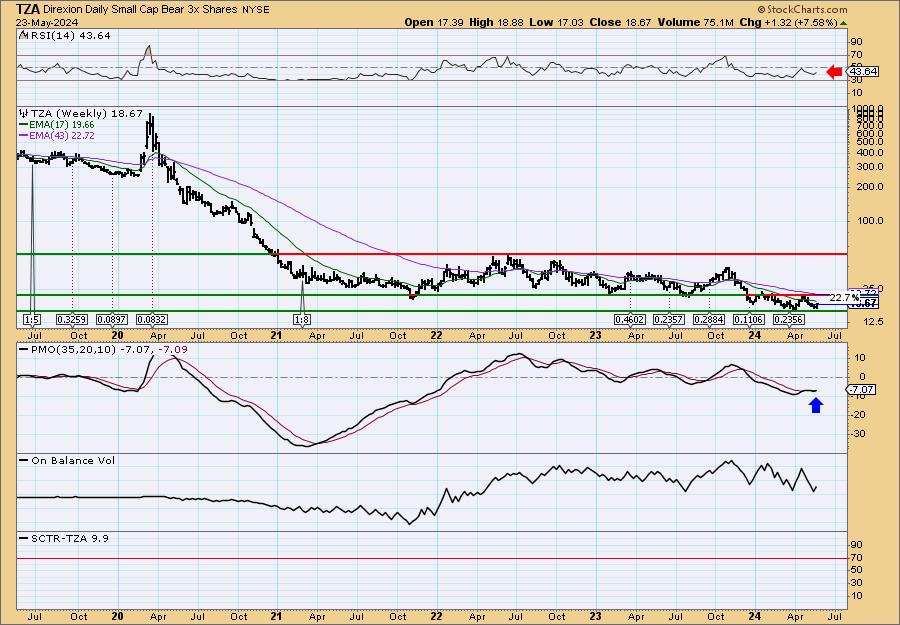Click the 1:5 split marker label
The image size is (900, 625).
(32, 319)
